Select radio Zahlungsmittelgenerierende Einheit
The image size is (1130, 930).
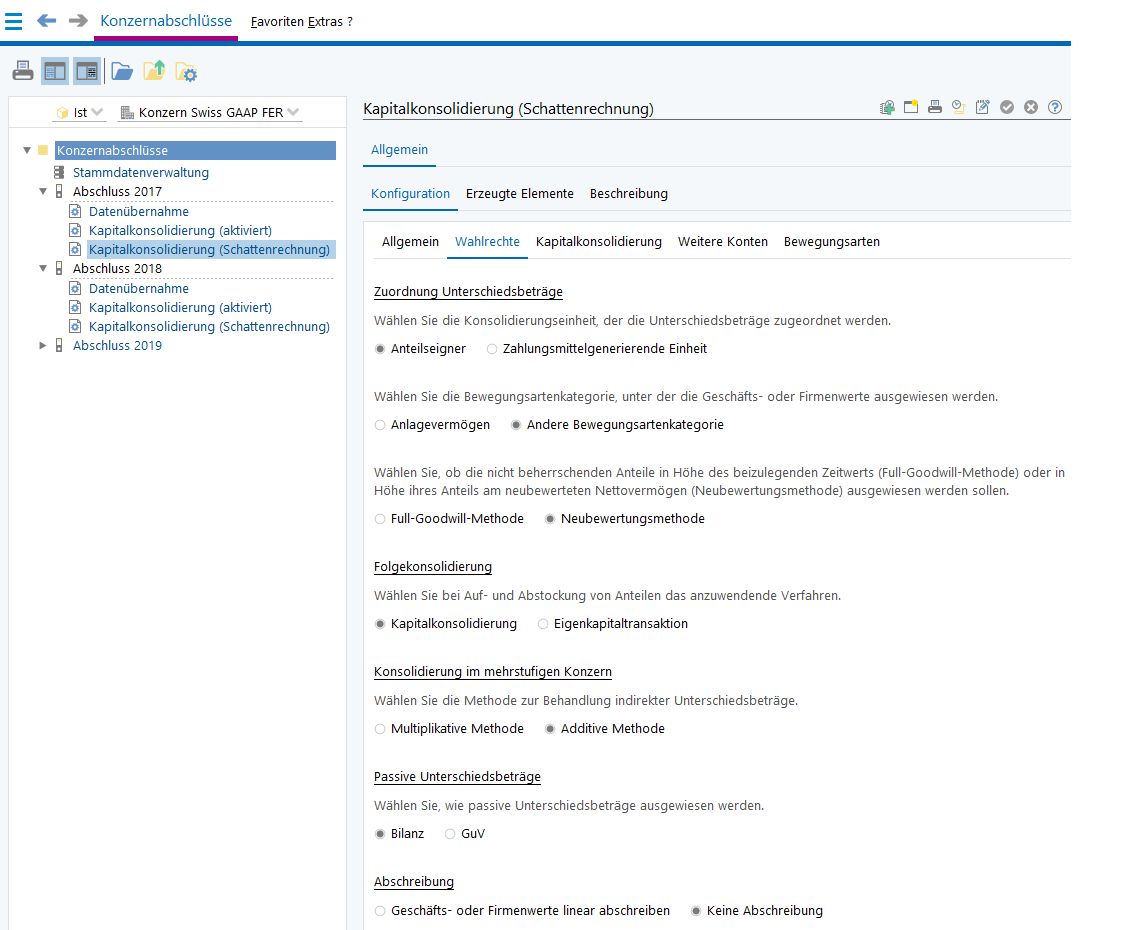click(491, 349)
